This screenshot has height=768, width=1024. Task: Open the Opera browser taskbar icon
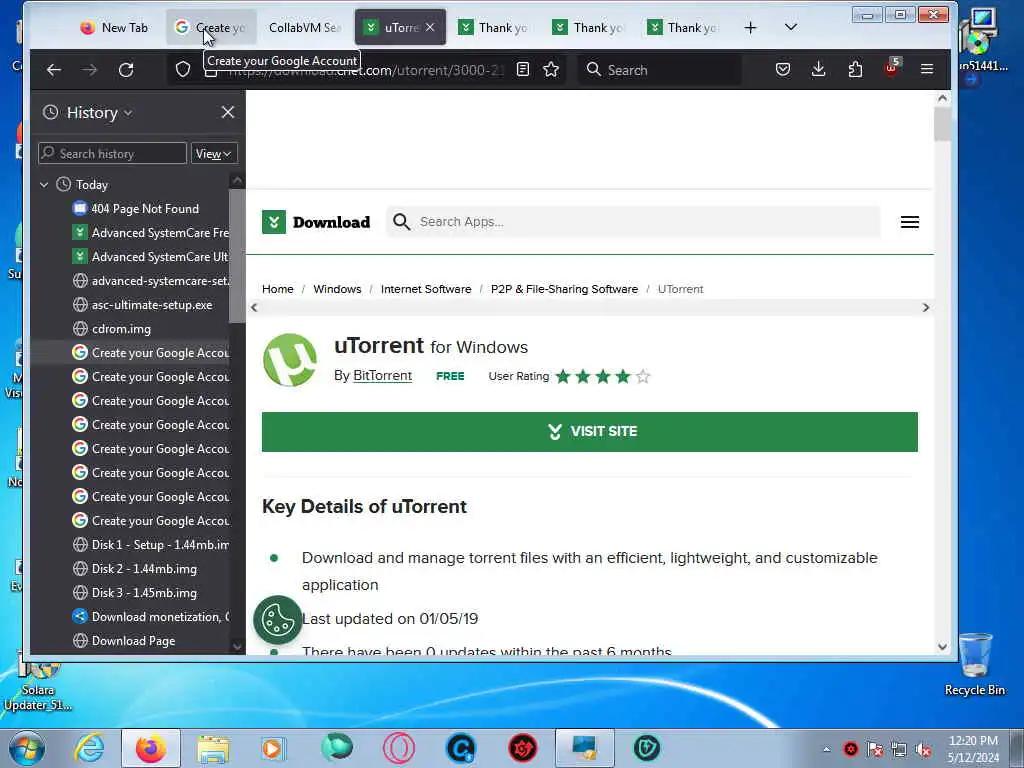coord(399,748)
